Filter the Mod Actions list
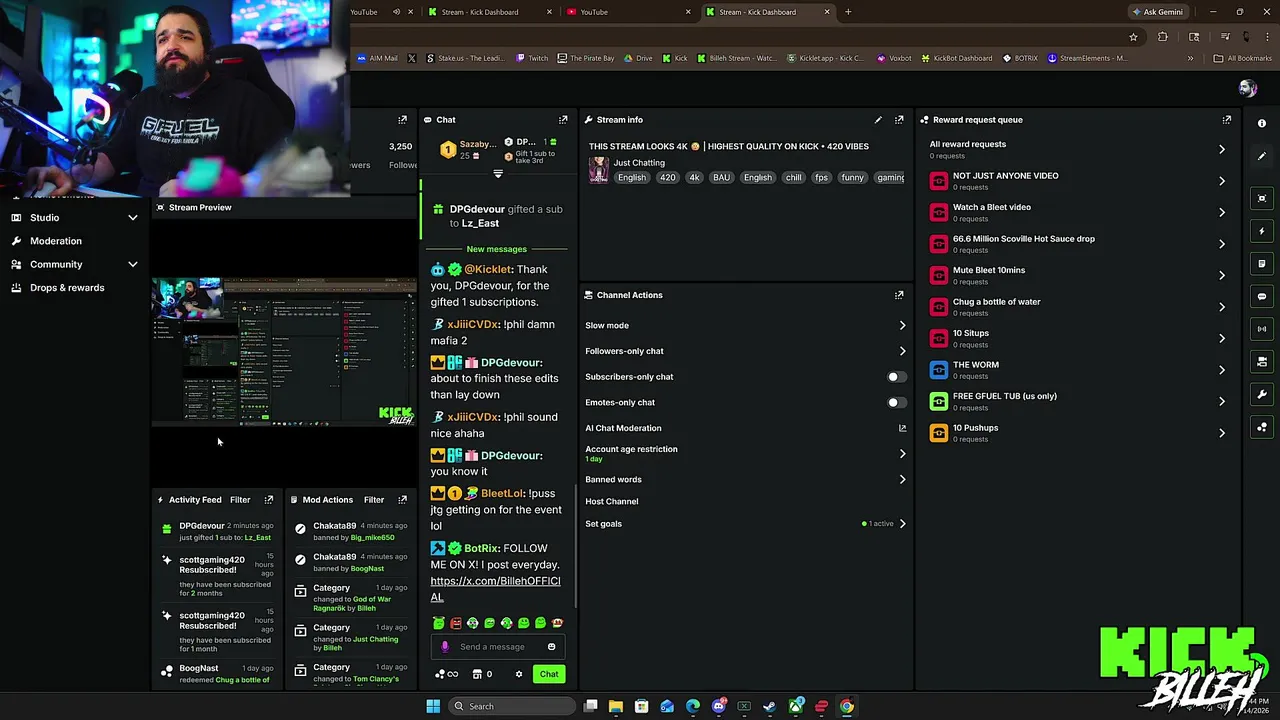Screen dimensions: 1280x720 (x=374, y=500)
